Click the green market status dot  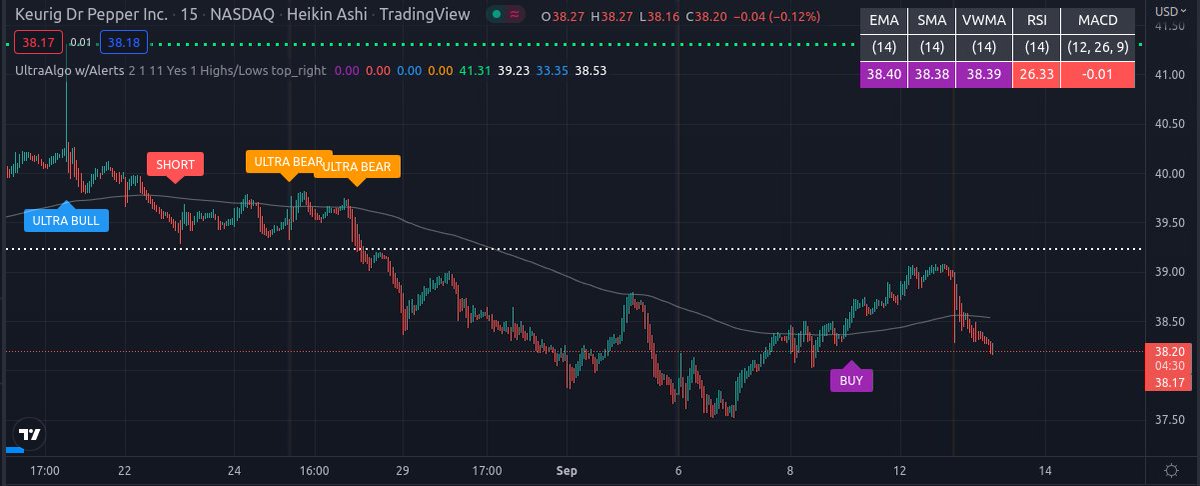coord(497,16)
